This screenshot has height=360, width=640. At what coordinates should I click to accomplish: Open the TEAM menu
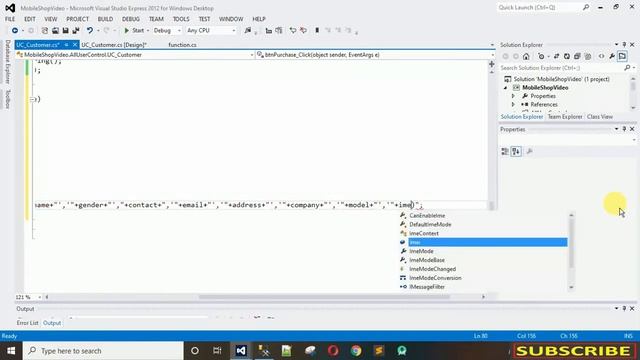click(156, 19)
